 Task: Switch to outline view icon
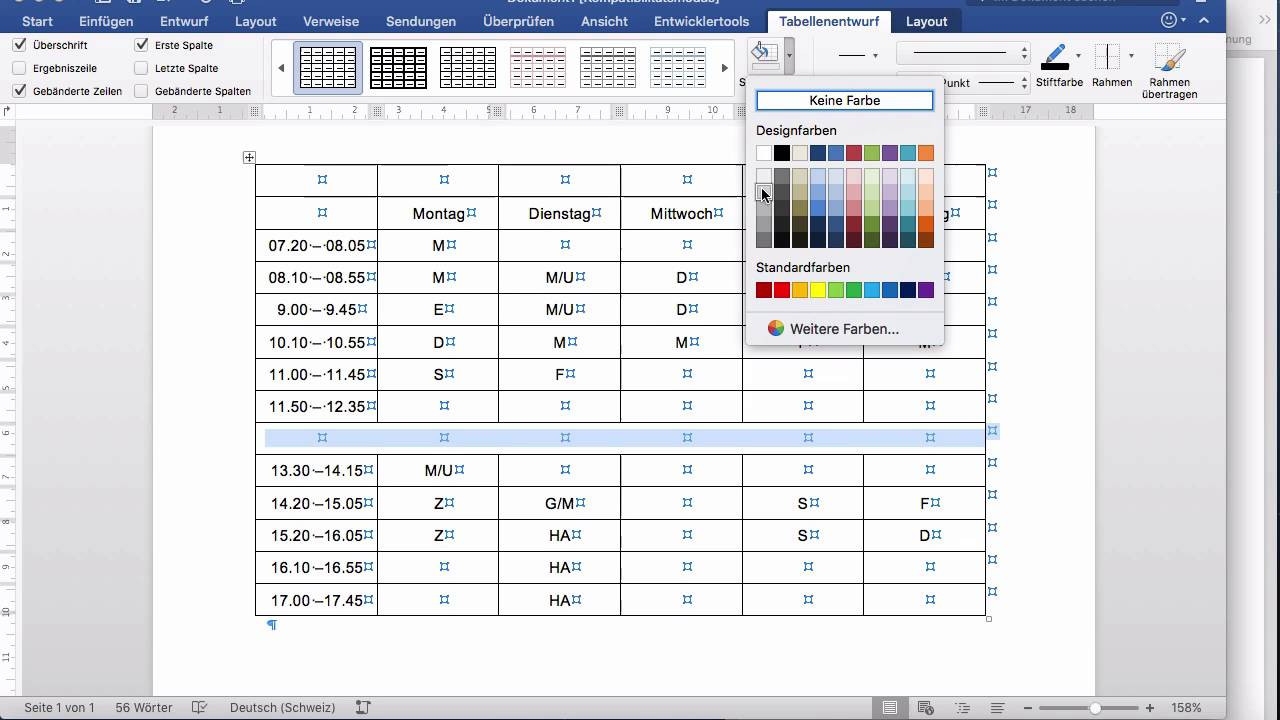click(x=962, y=707)
